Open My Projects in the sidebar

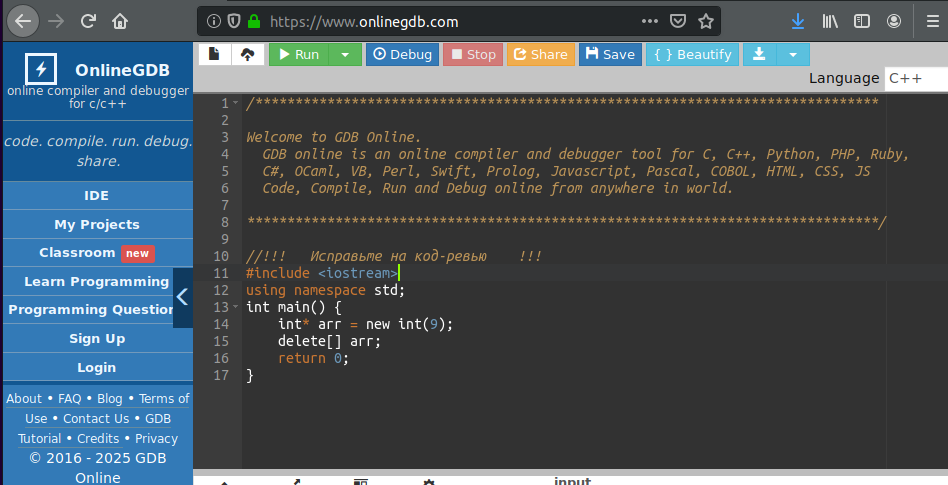[97, 224]
